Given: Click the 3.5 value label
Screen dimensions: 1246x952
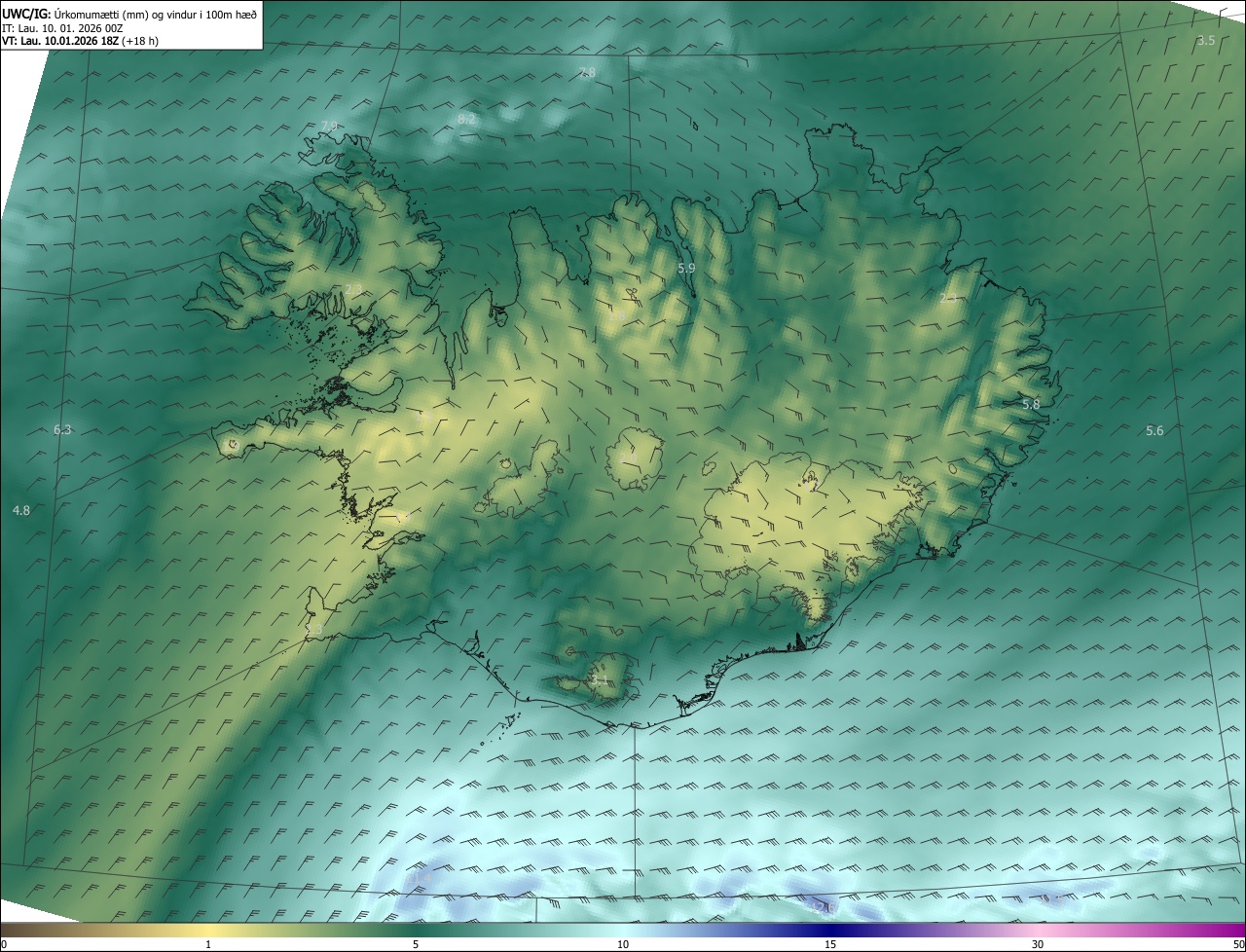Looking at the screenshot, I should click(1206, 40).
